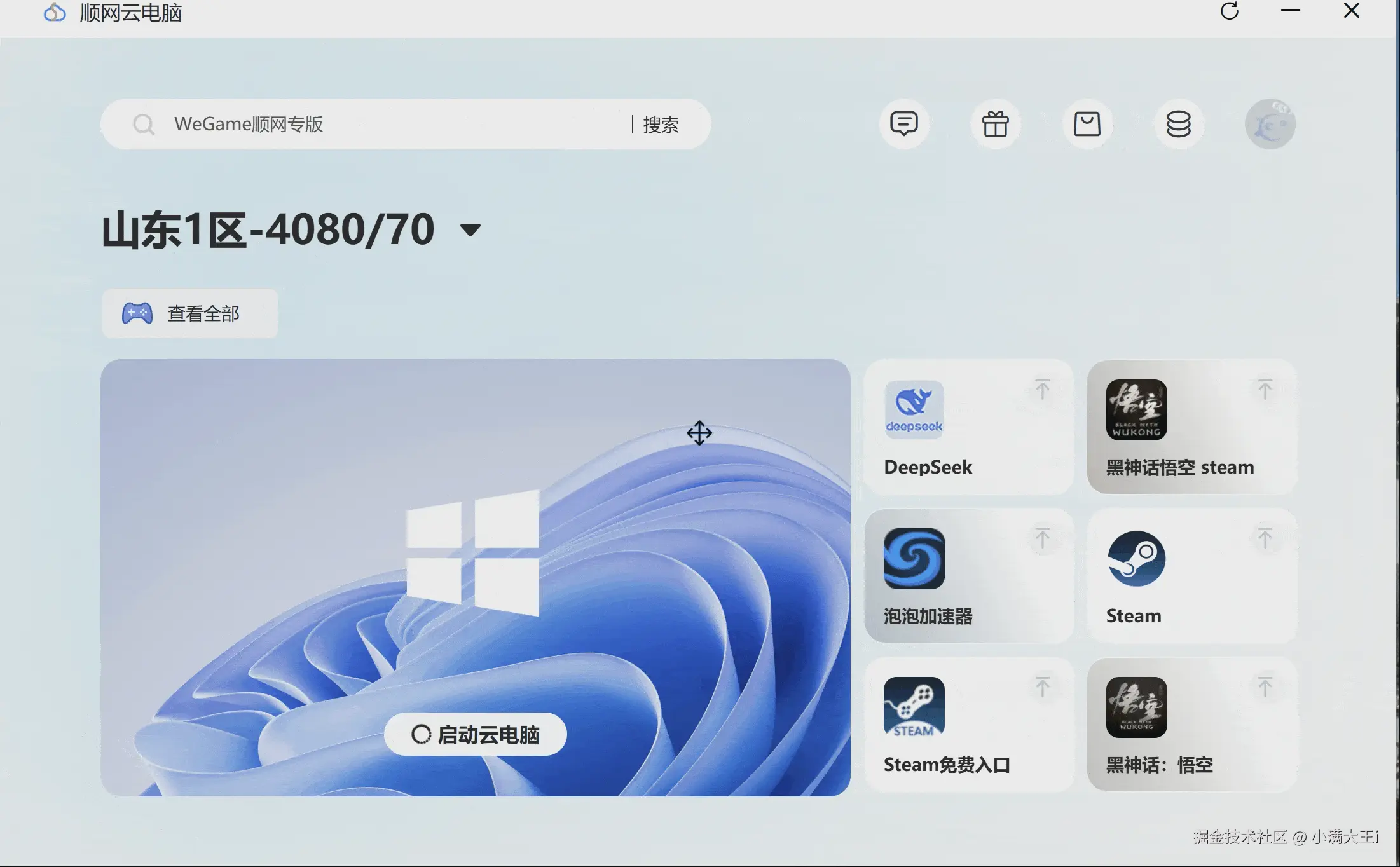The image size is (1400, 867).
Task: Open the messages chat bubble icon
Action: click(x=903, y=124)
